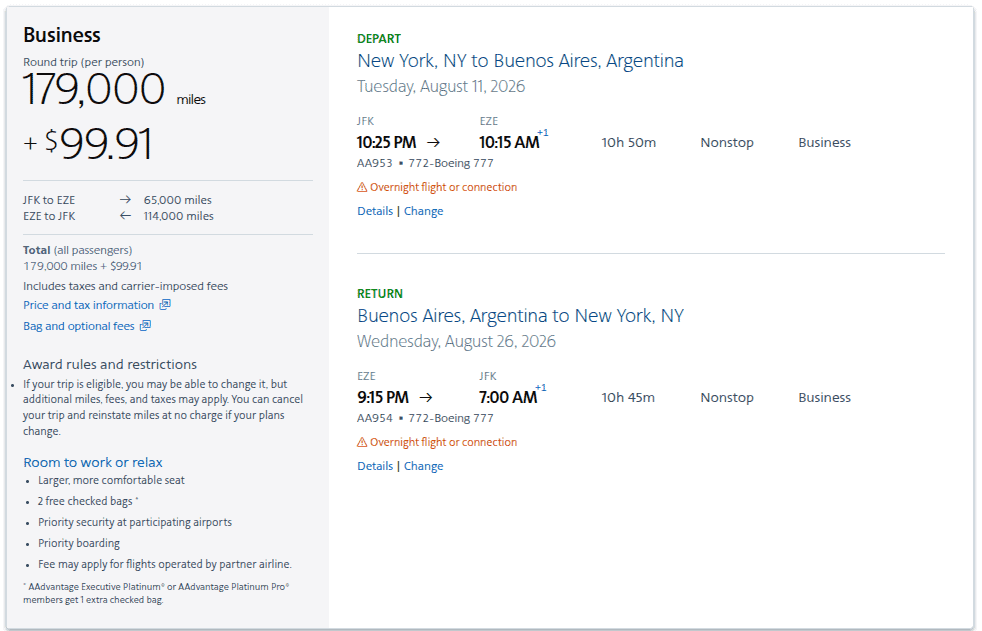
Task: Click the external link icon beside Bag and optional fees
Action: 145,325
